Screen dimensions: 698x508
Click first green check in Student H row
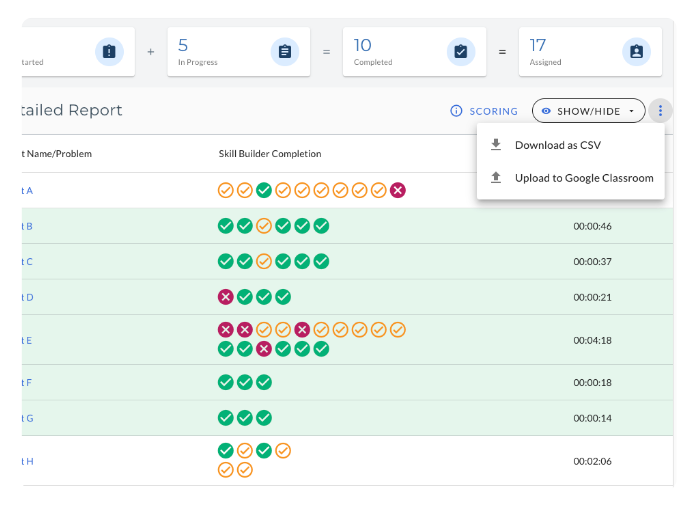click(226, 451)
